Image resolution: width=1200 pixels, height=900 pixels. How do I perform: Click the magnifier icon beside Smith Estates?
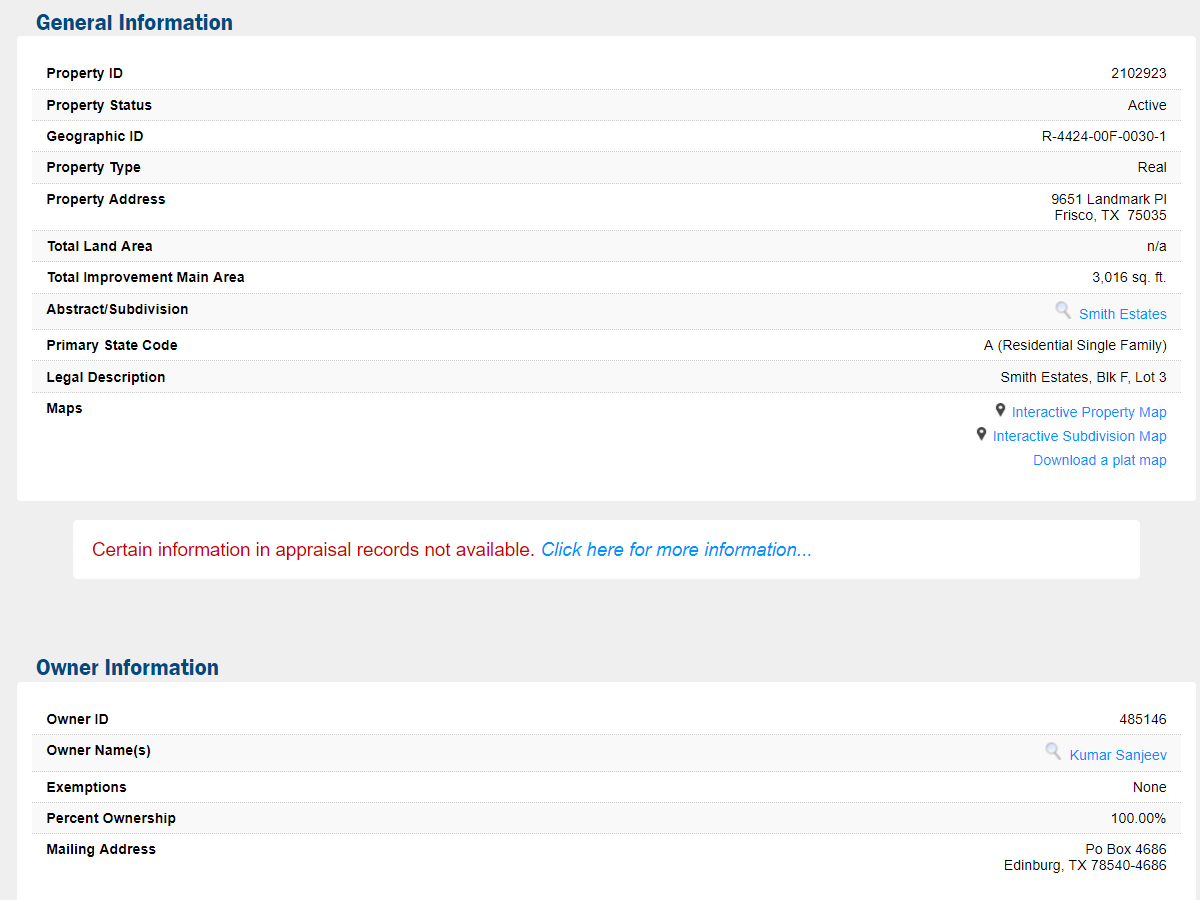[1063, 310]
